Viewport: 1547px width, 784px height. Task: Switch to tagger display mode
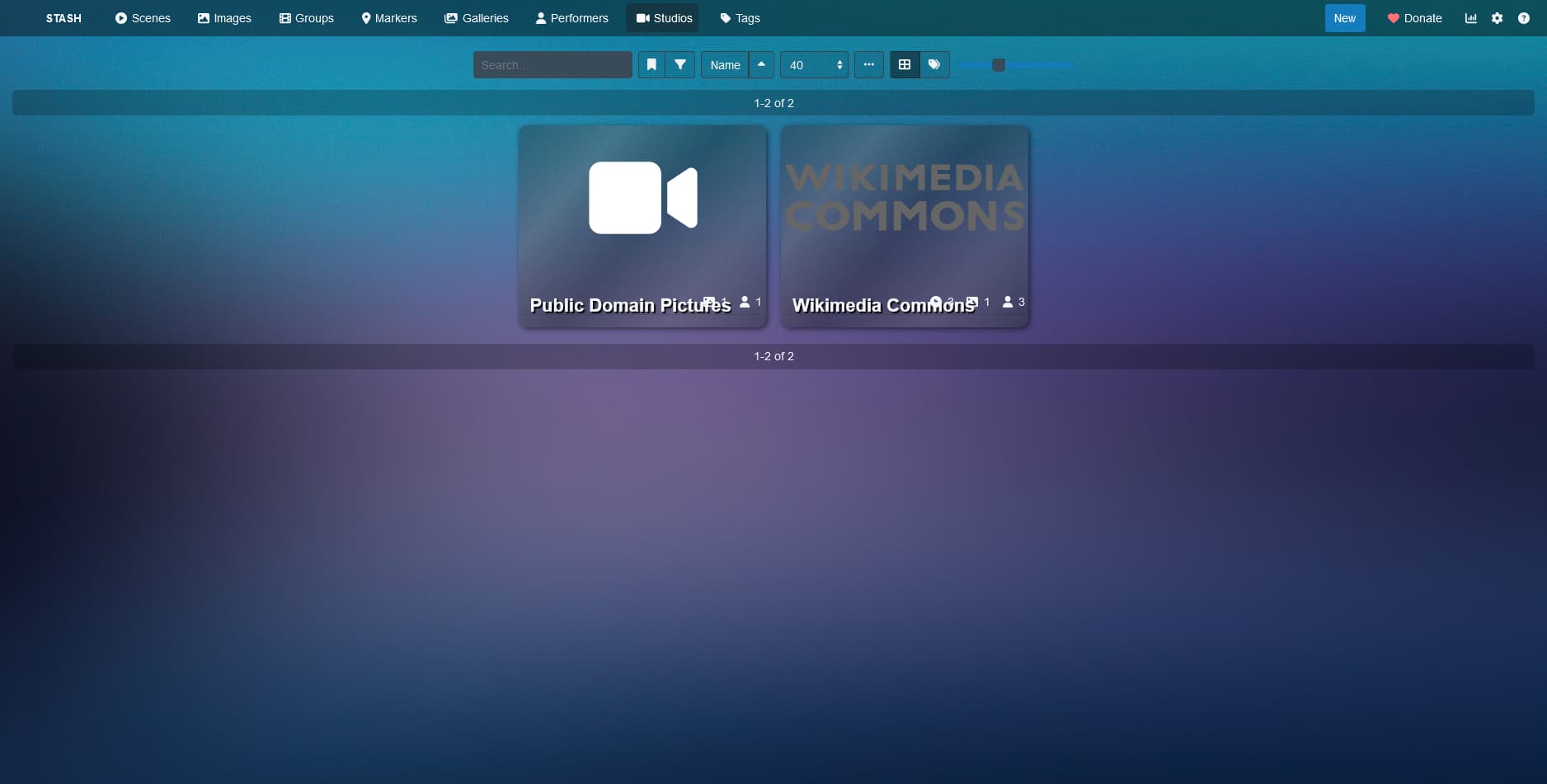pyautogui.click(x=934, y=65)
